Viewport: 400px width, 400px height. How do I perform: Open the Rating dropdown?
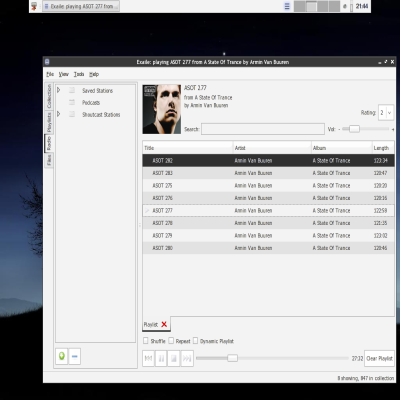coord(386,113)
